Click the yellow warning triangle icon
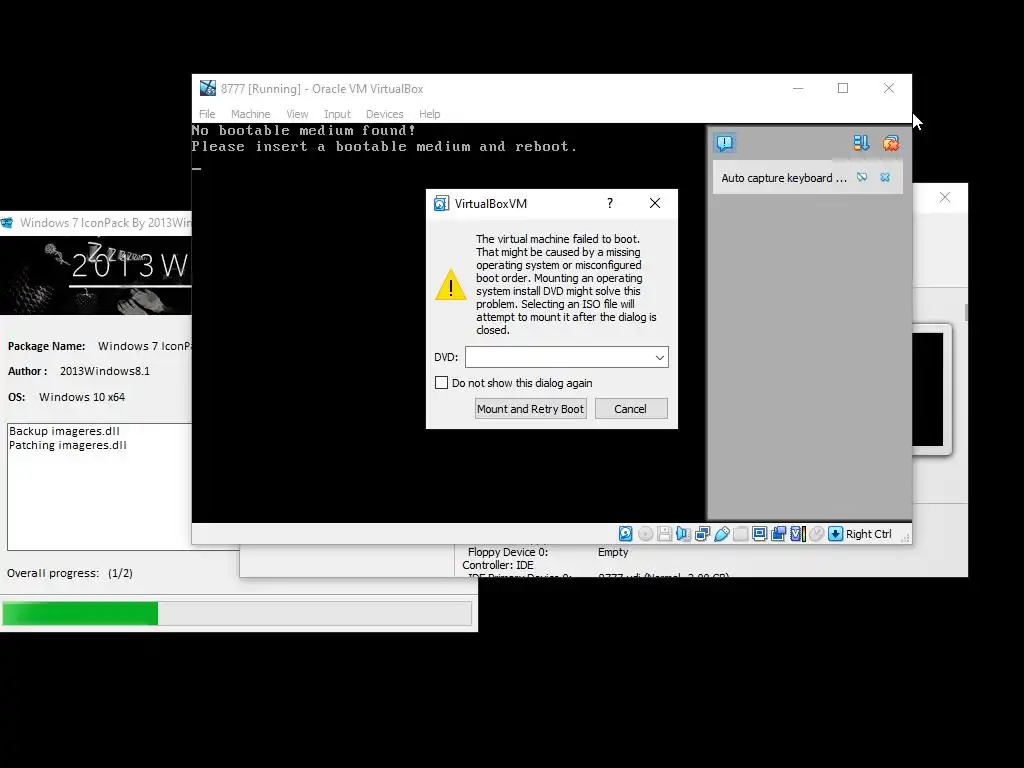The height and width of the screenshot is (768, 1024). (x=451, y=285)
